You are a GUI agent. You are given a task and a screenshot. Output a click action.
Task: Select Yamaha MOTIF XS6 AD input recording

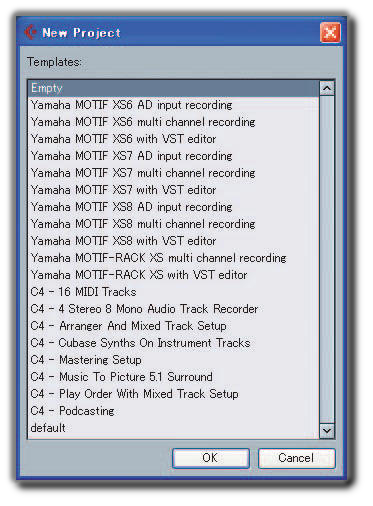point(173,105)
